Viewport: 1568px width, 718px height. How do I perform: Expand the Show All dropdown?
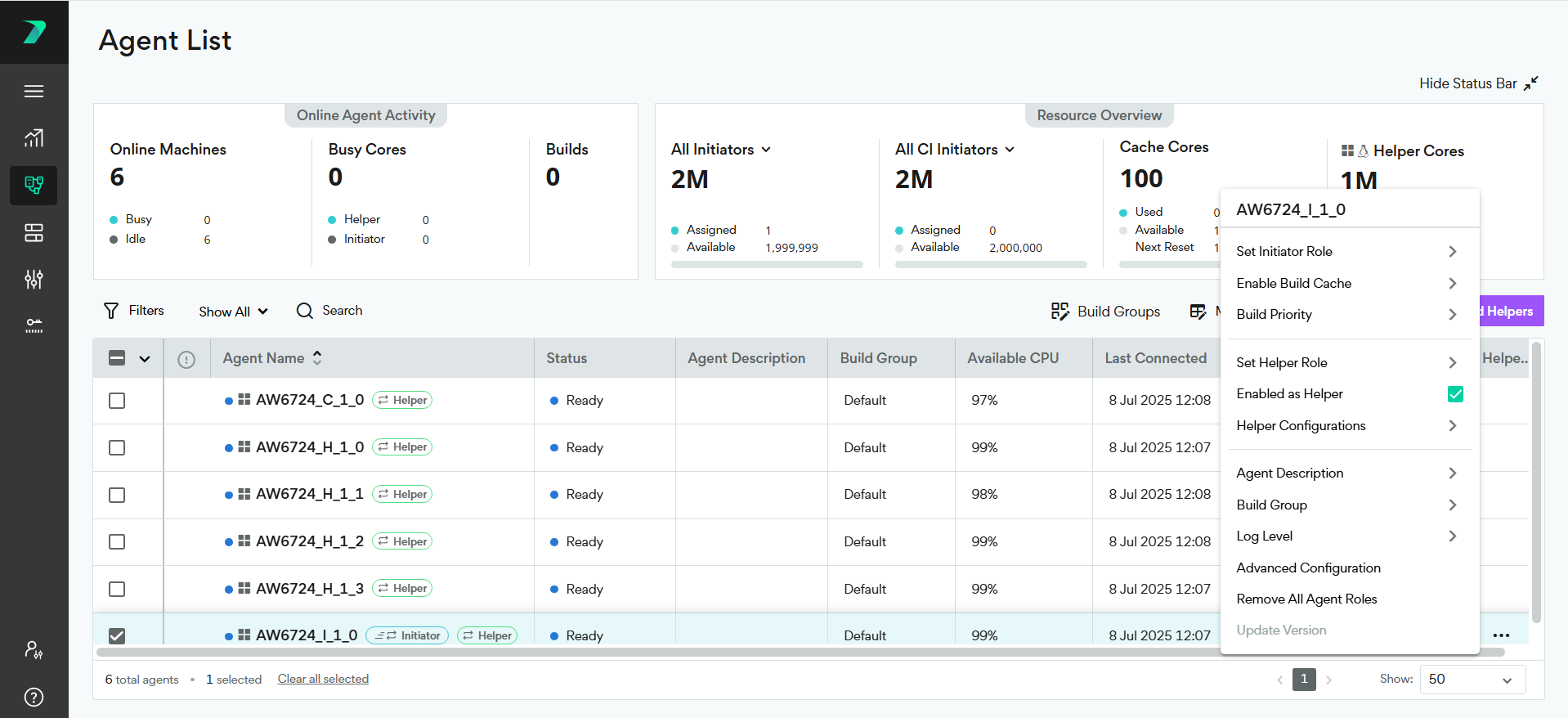pyautogui.click(x=233, y=312)
